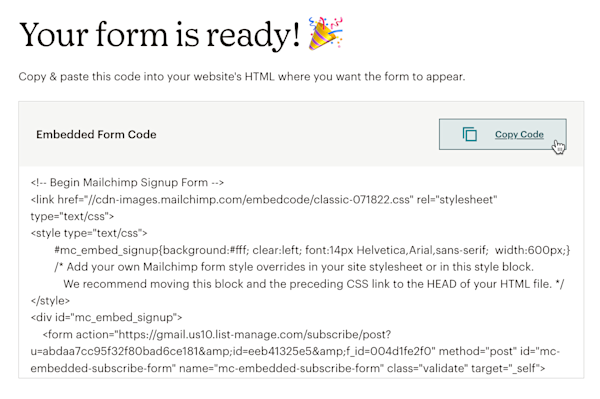Click the embedded-subscribe-form class="validate" line
Viewport: 600px width, 399px height.
click(x=288, y=368)
